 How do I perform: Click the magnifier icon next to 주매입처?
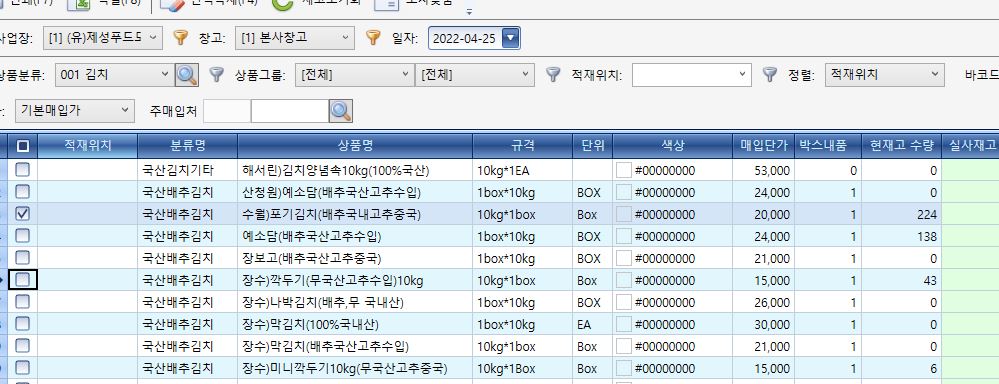(341, 111)
